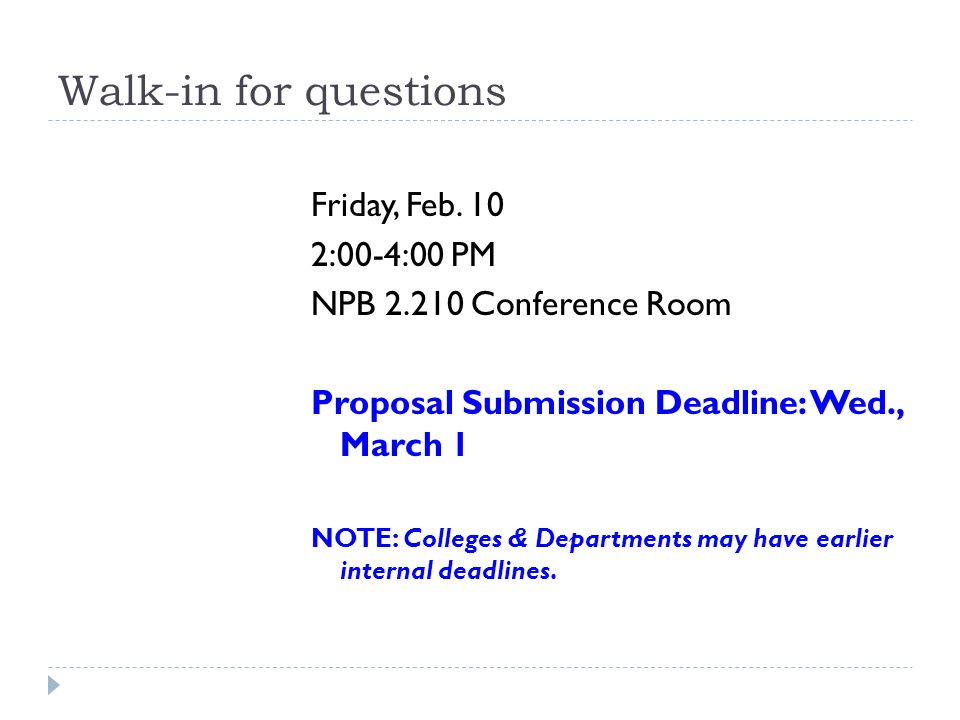Select the slide title 'Walk-in for questions'

coord(282,92)
